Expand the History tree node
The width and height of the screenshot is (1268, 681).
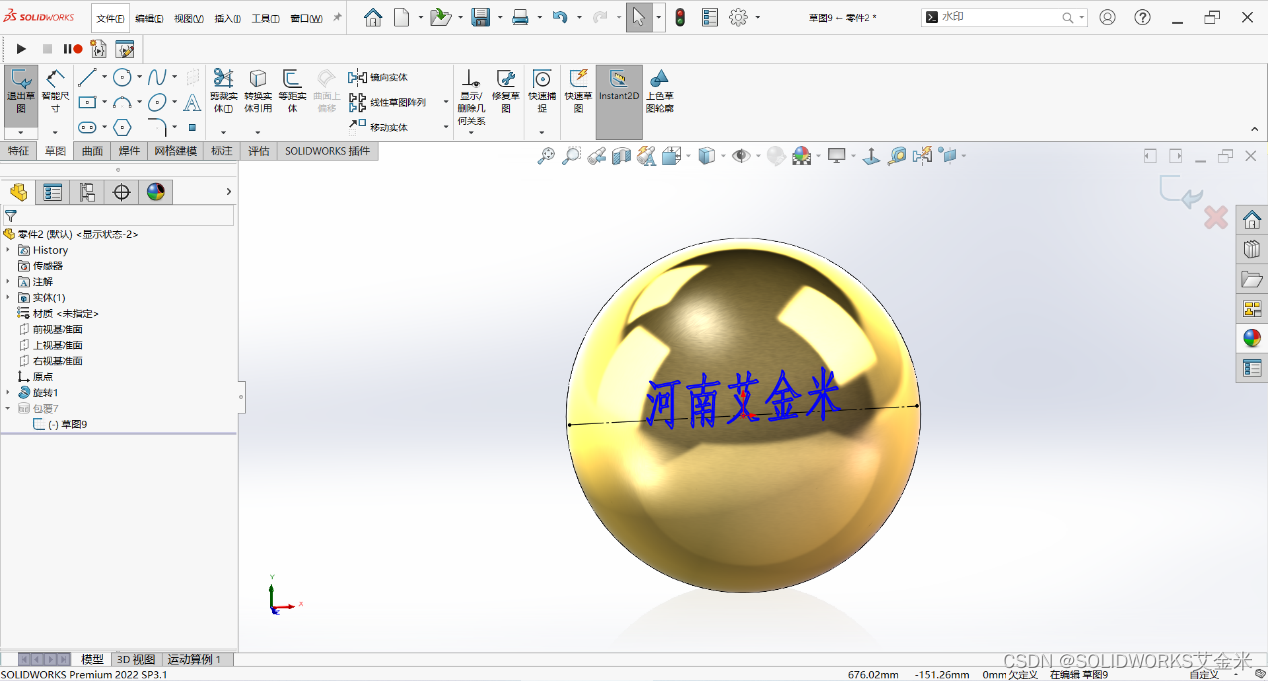coord(8,250)
